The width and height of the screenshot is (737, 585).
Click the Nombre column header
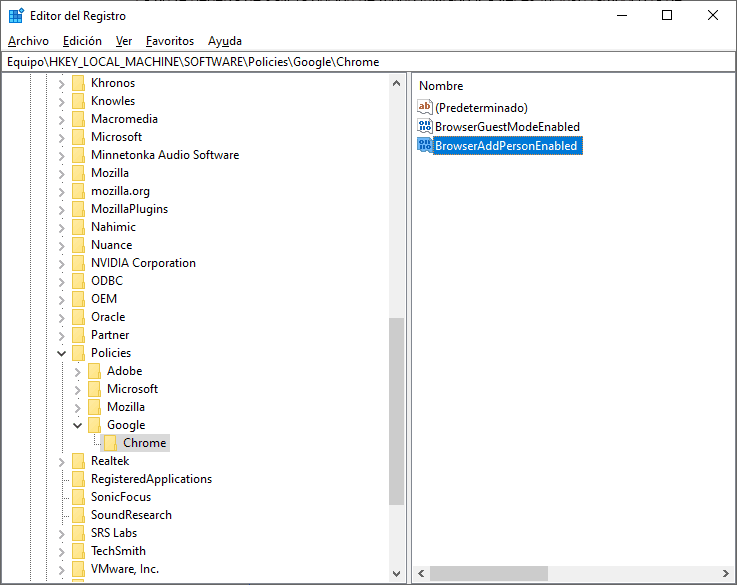click(441, 86)
